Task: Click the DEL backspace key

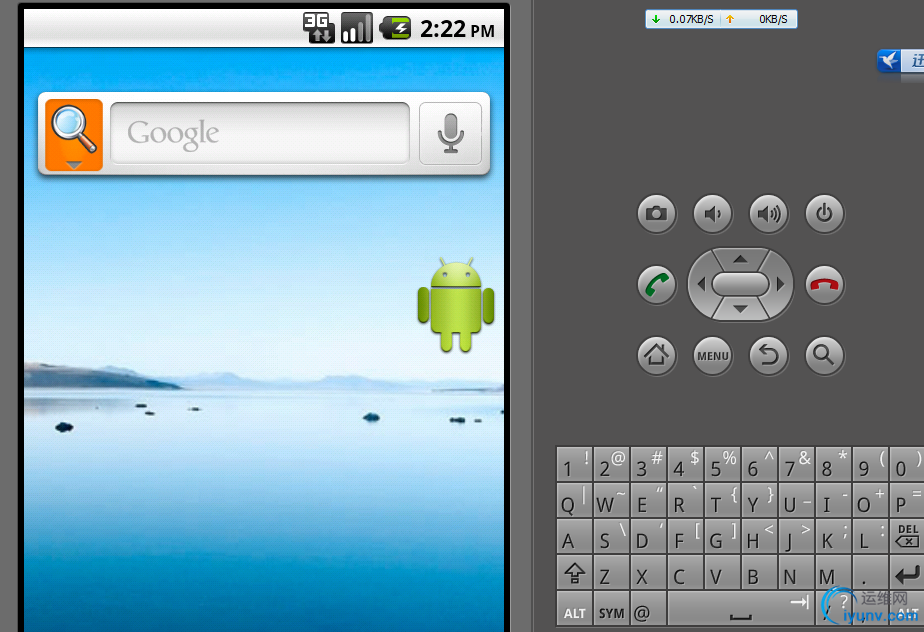Action: 908,536
